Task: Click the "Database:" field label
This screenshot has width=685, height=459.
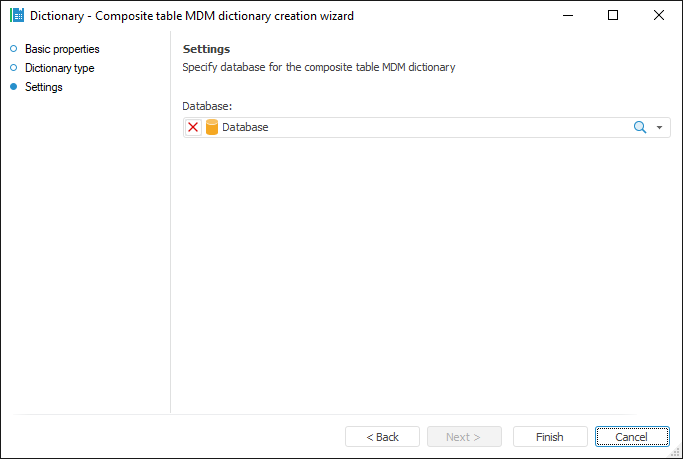Action: tap(208, 106)
